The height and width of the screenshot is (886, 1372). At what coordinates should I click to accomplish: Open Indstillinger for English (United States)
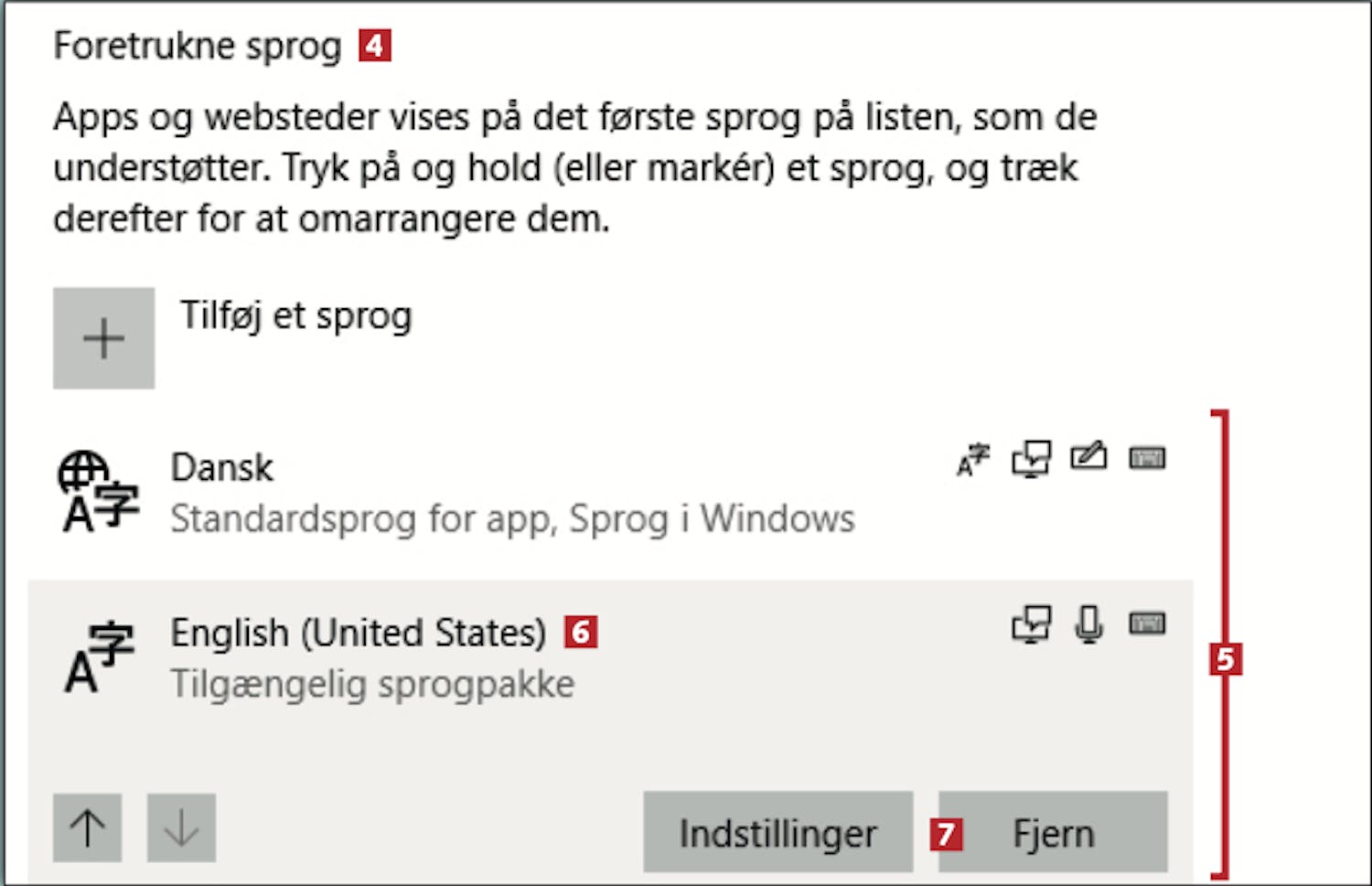(777, 832)
